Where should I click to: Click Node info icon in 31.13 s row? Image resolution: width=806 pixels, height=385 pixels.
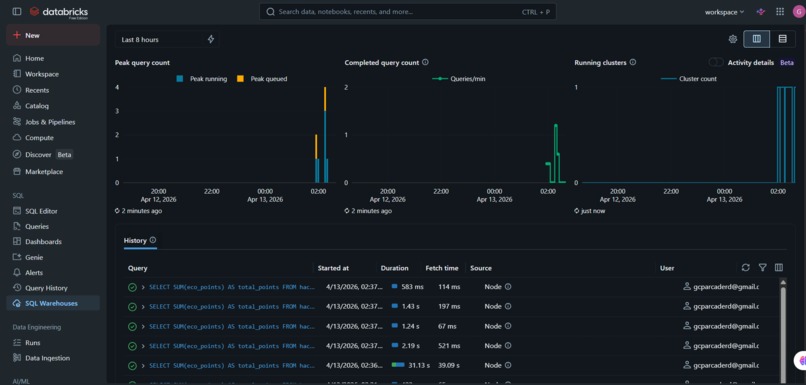(508, 365)
